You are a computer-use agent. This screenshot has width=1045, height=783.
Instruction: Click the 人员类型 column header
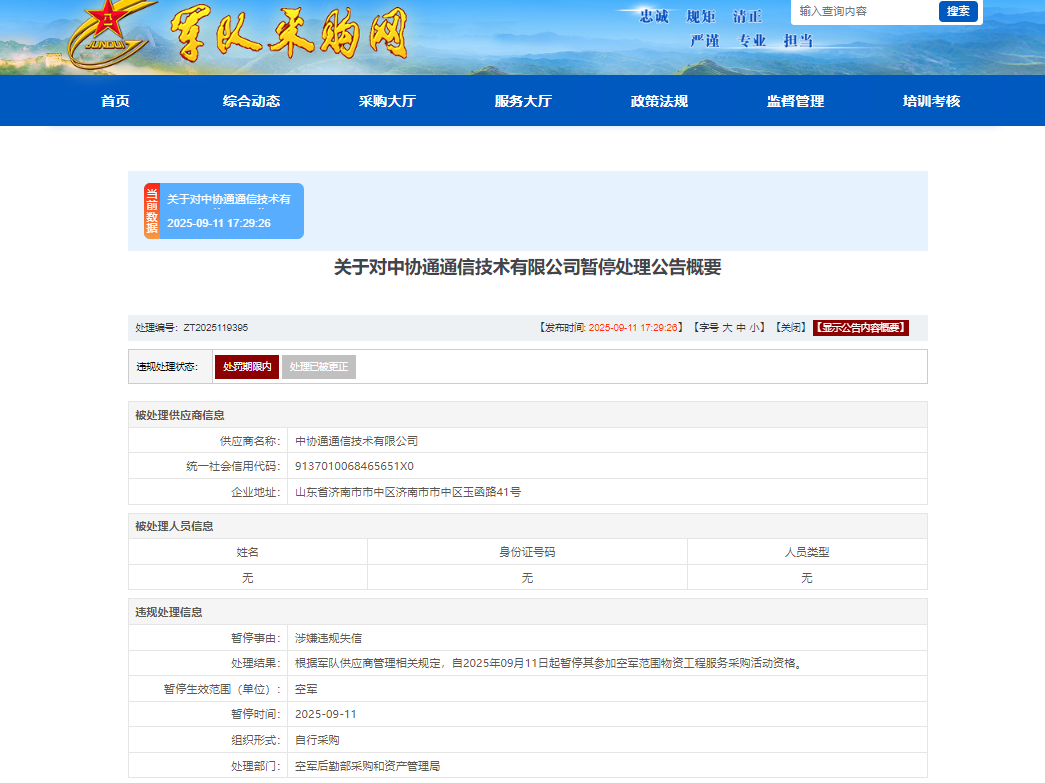click(x=807, y=552)
